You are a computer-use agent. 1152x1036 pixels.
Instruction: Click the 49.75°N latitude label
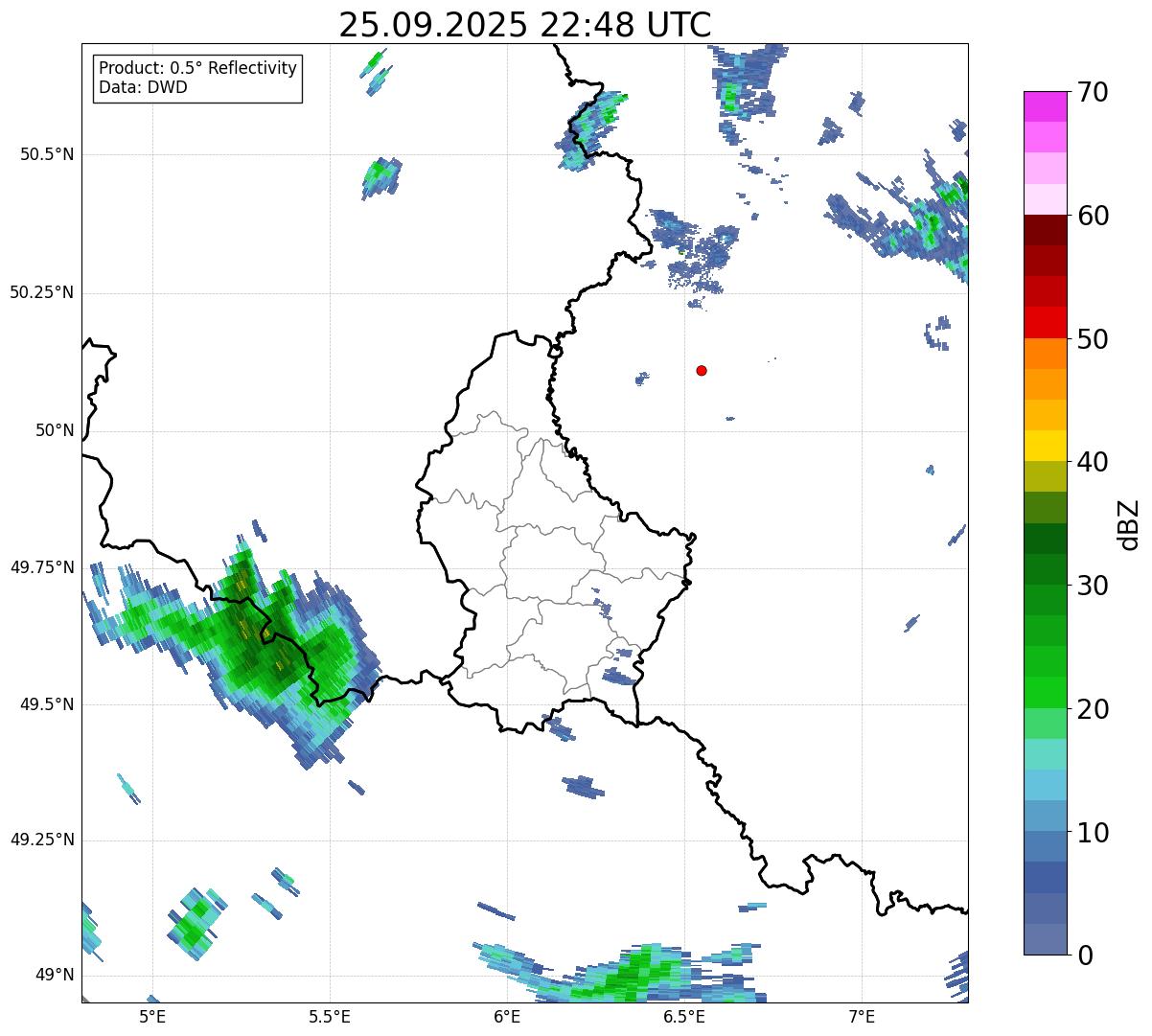[41, 567]
